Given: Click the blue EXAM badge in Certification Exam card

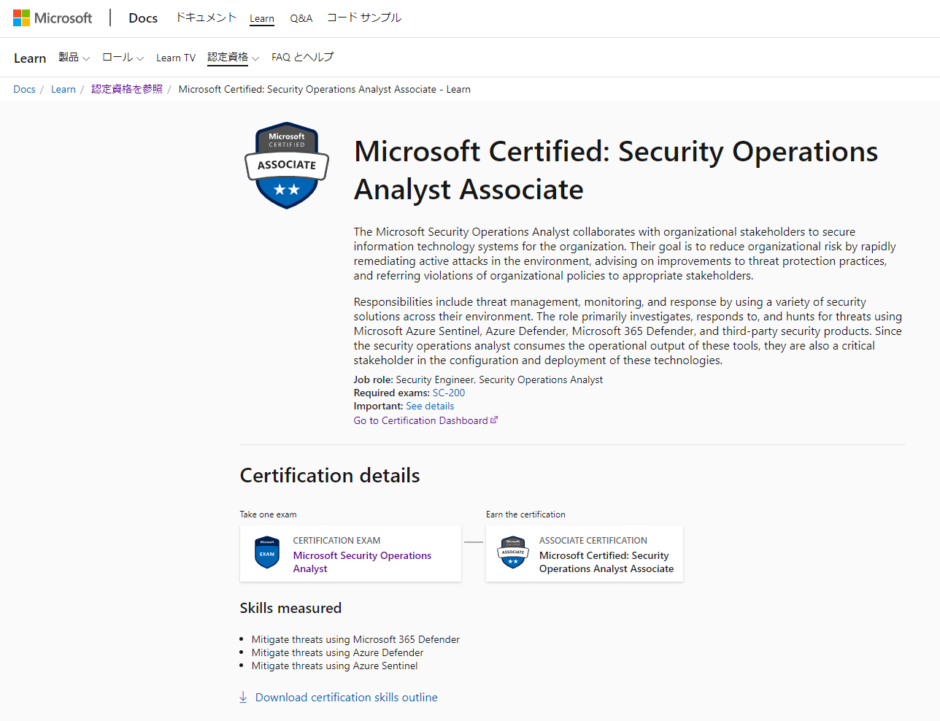Looking at the screenshot, I should click(266, 552).
